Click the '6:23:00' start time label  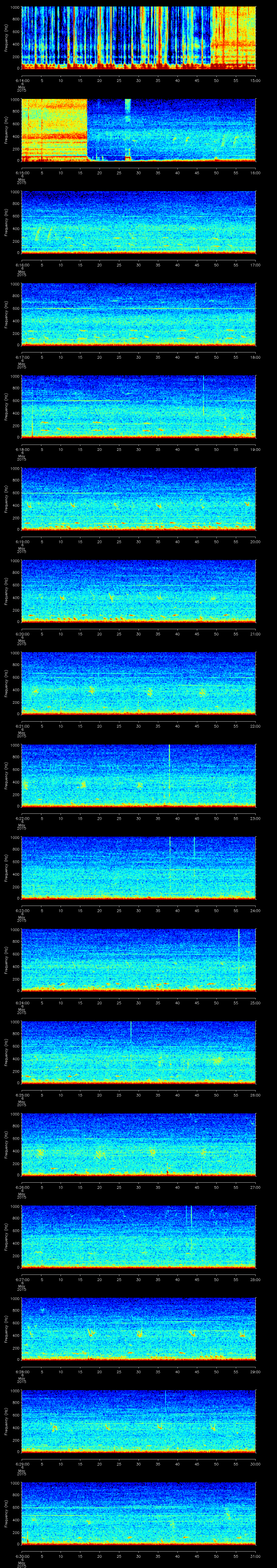[22, 910]
